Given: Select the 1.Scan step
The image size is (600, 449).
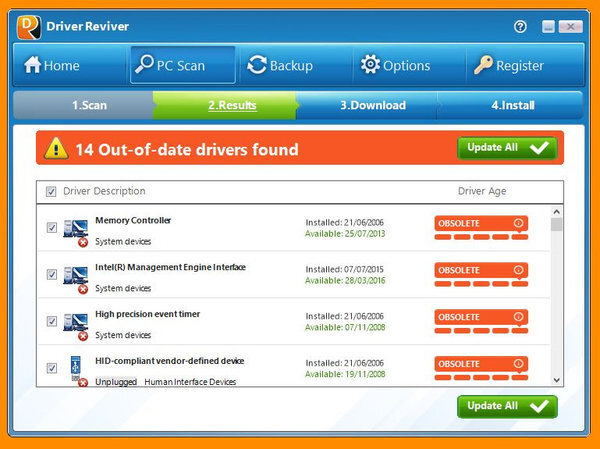Looking at the screenshot, I should (x=83, y=105).
